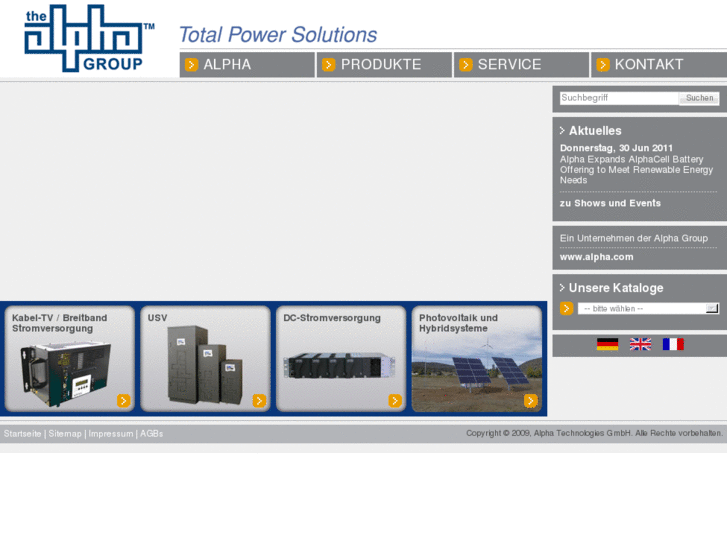Visit the www.alpha.com link
Viewport: 727px width, 545px height.
(x=596, y=257)
